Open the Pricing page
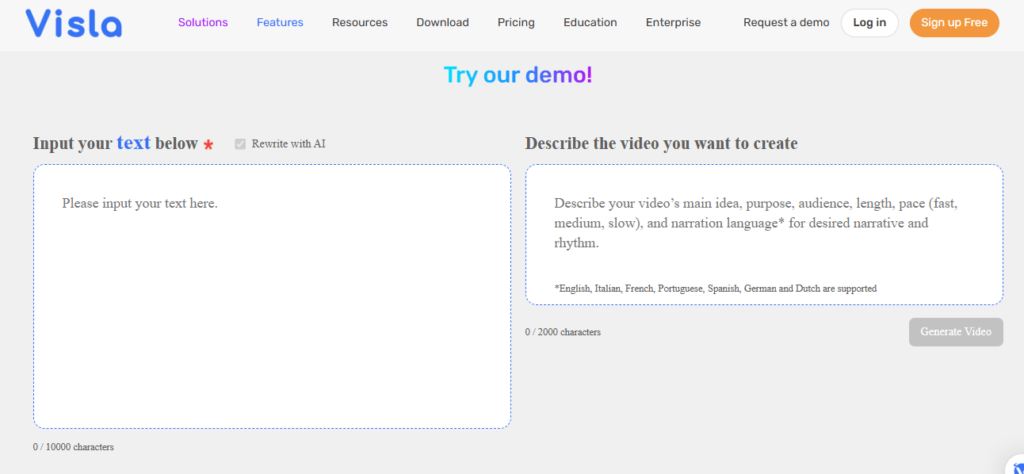The height and width of the screenshot is (474, 1024). (516, 22)
